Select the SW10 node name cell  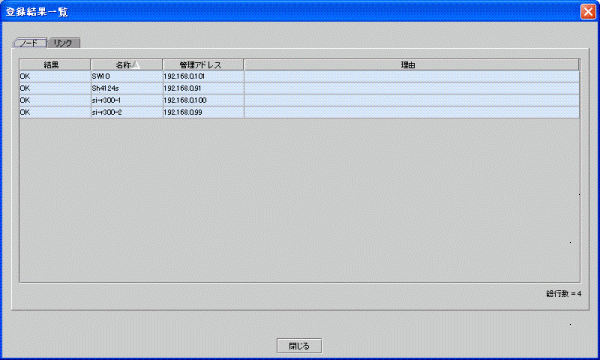point(127,77)
